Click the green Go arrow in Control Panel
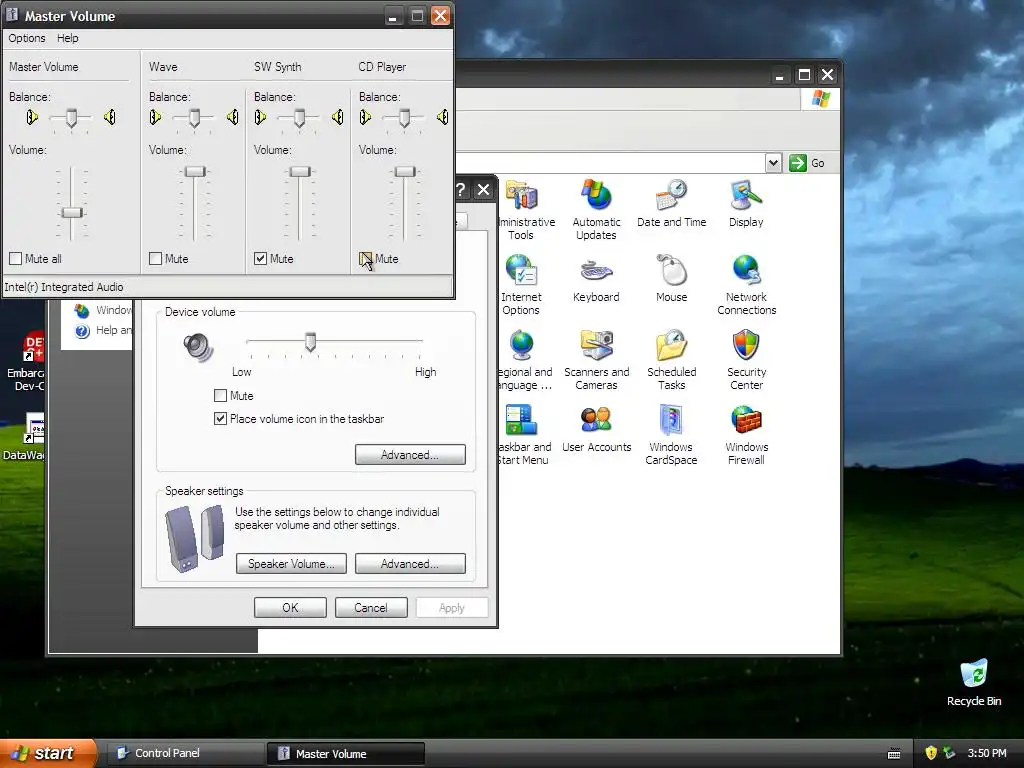Screen dimensions: 1024x768 pyautogui.click(x=797, y=163)
